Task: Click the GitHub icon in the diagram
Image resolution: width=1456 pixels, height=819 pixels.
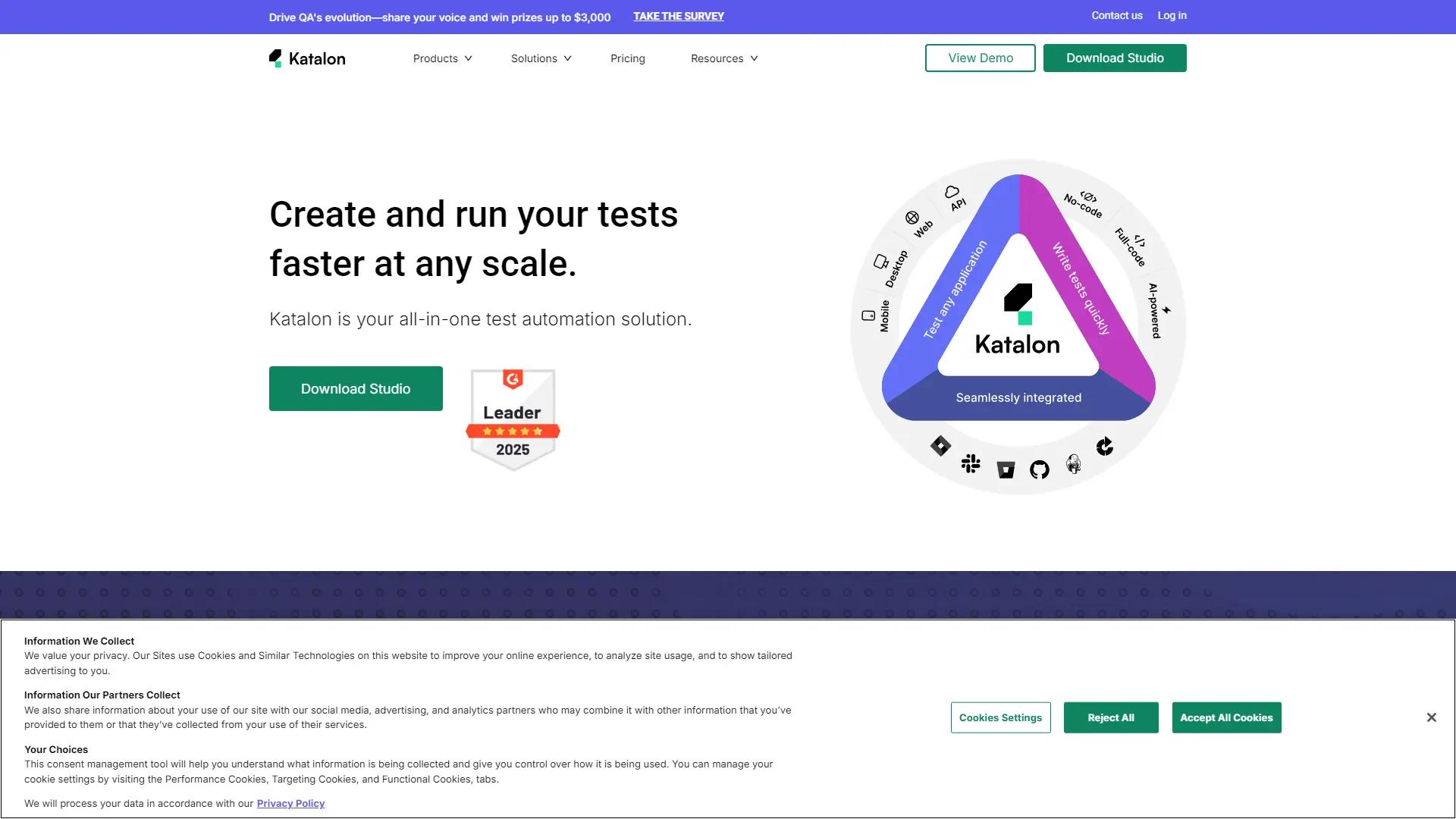Action: pos(1040,470)
